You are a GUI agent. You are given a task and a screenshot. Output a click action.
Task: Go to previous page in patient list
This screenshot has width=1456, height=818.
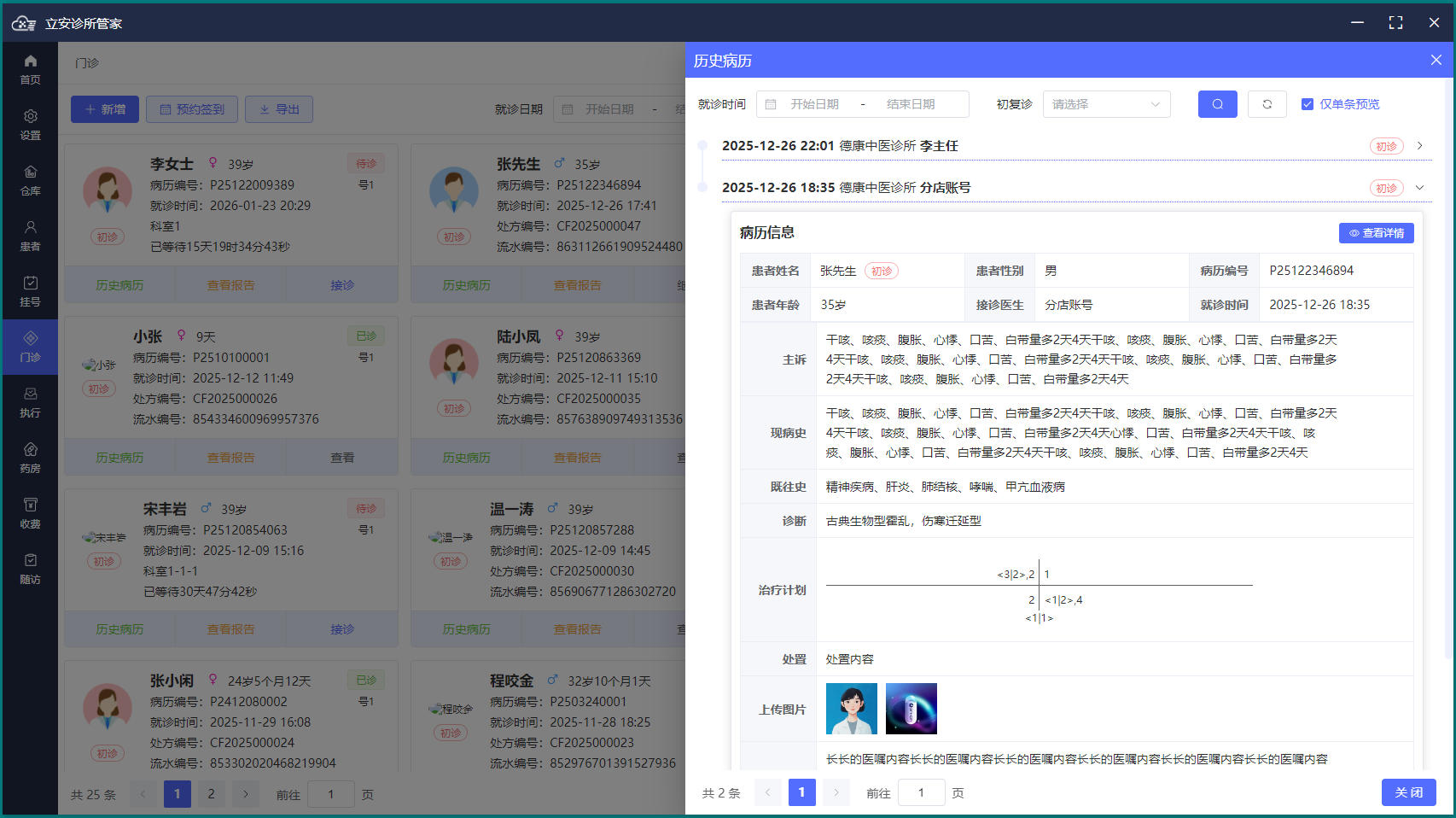click(x=143, y=794)
